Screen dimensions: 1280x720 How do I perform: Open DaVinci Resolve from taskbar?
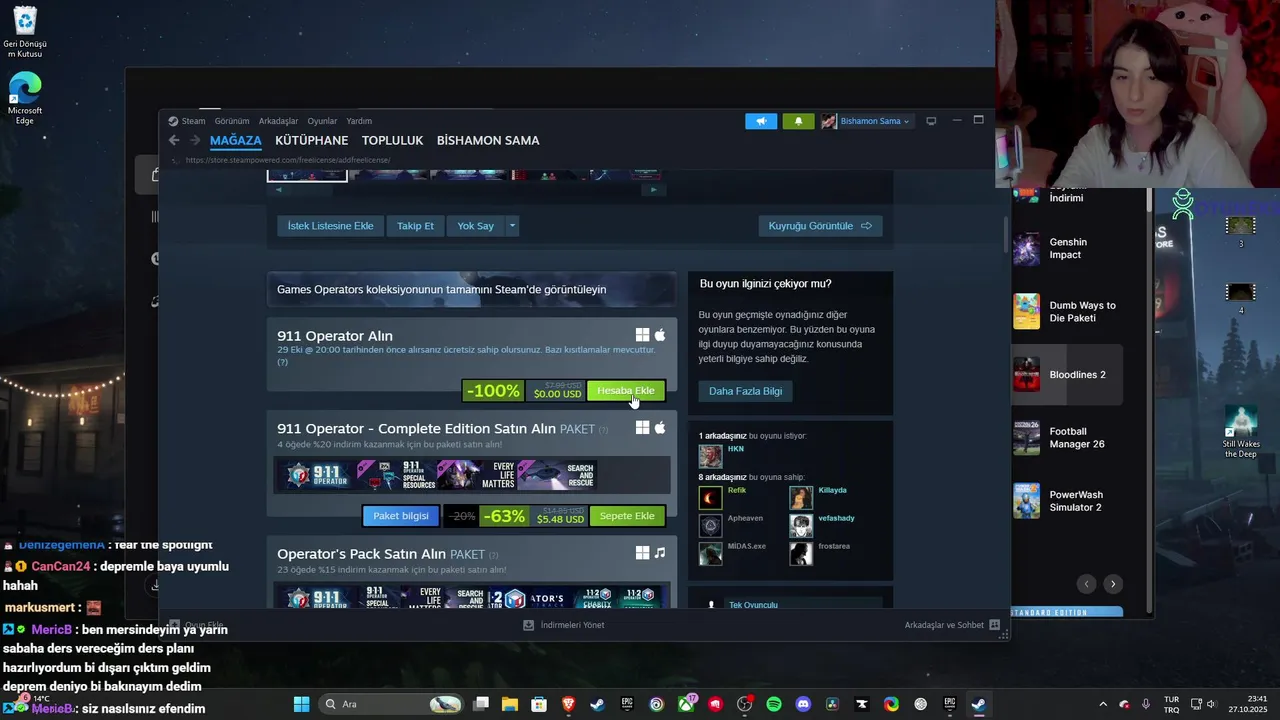(832, 704)
